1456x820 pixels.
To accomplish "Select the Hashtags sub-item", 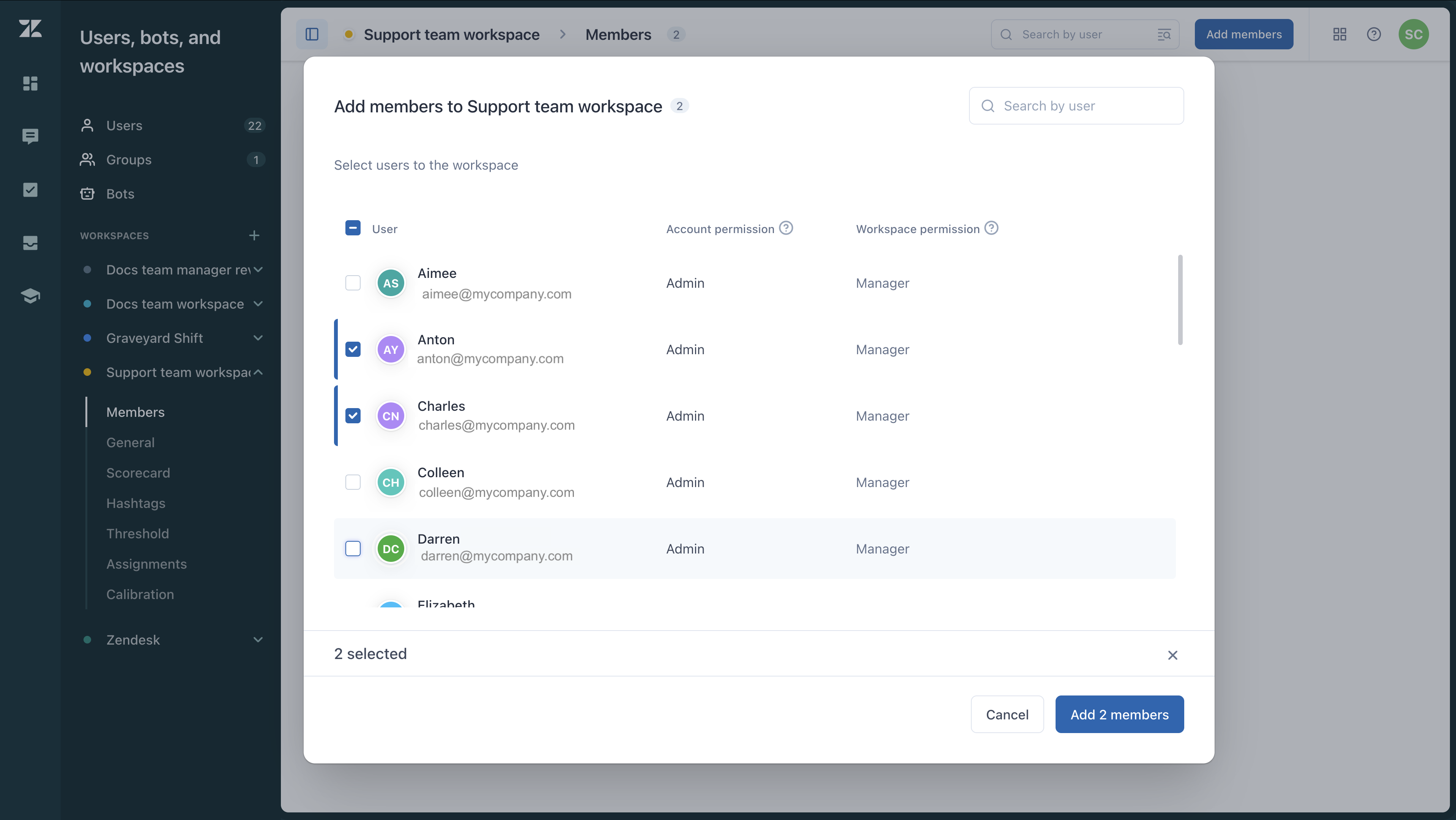I will point(136,503).
